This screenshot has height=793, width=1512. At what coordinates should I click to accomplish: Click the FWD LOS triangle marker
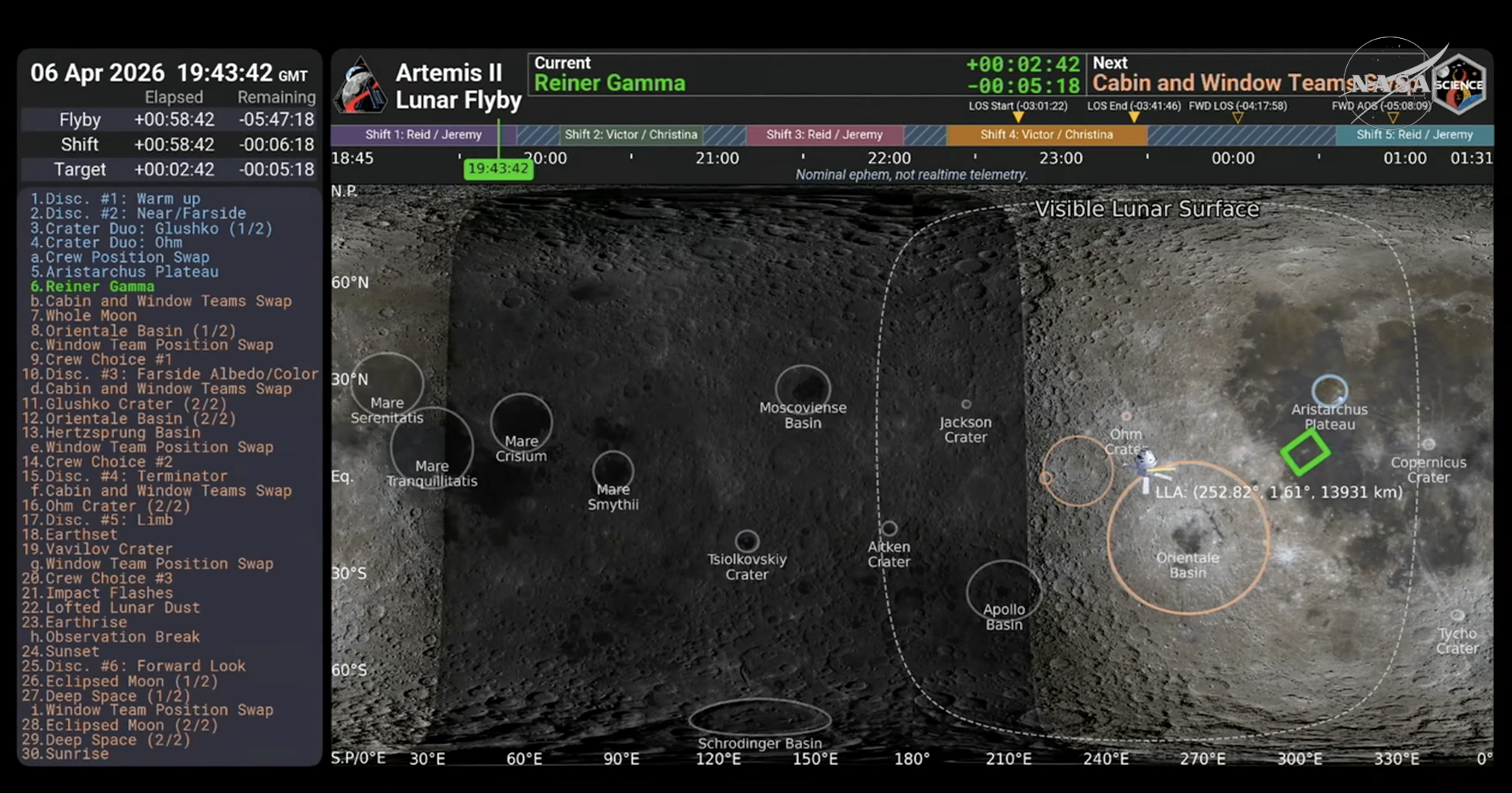pyautogui.click(x=1237, y=117)
